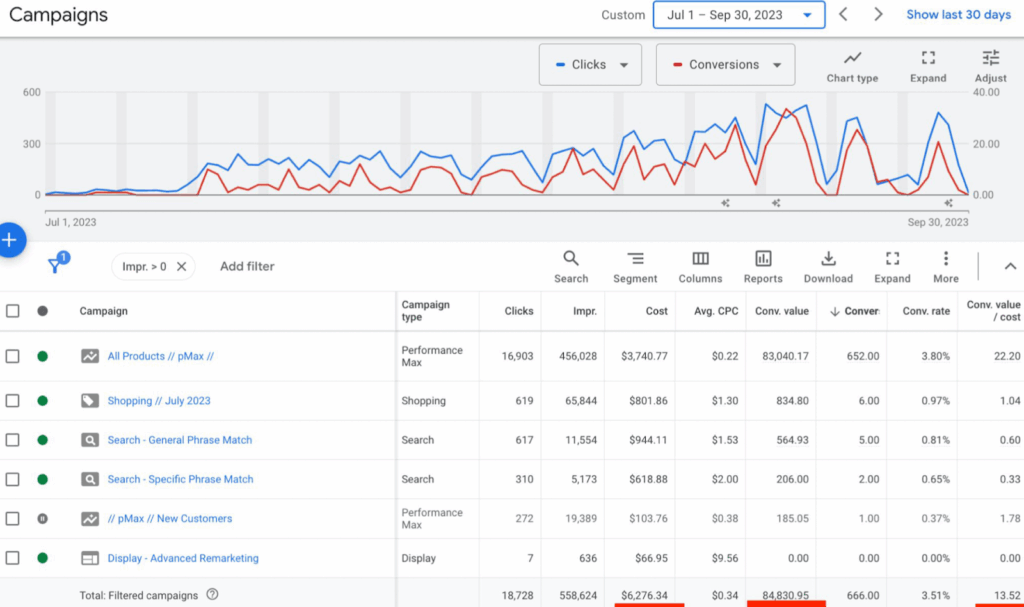This screenshot has width=1024, height=607.
Task: Check the Search - General Phrase Match row
Action: 12,440
